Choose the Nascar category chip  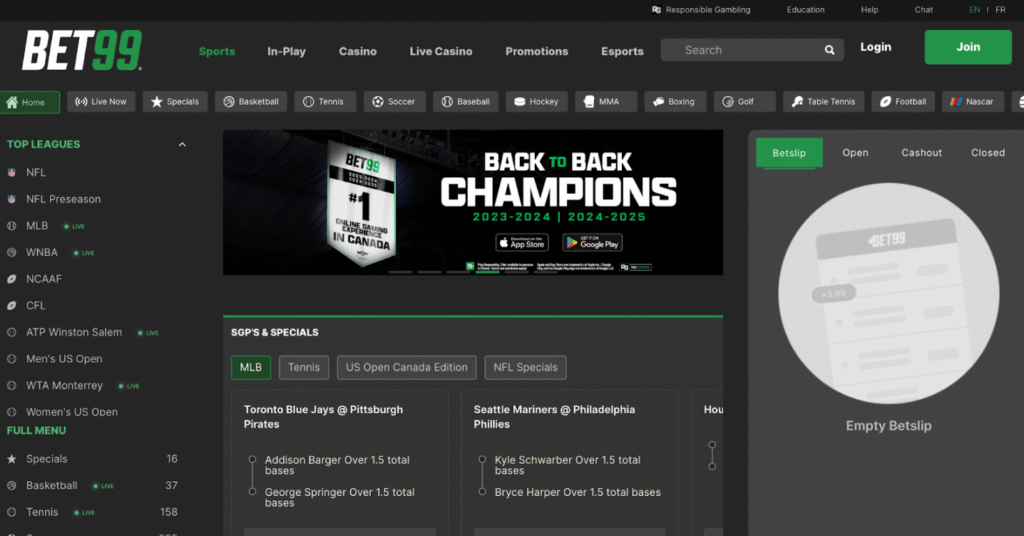point(972,102)
